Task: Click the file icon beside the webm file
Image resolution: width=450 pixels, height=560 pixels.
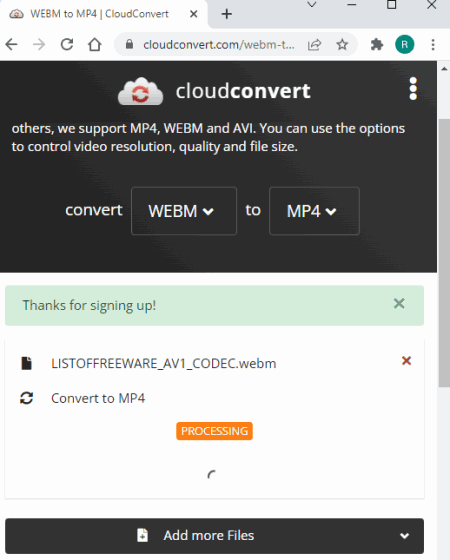Action: click(26, 363)
